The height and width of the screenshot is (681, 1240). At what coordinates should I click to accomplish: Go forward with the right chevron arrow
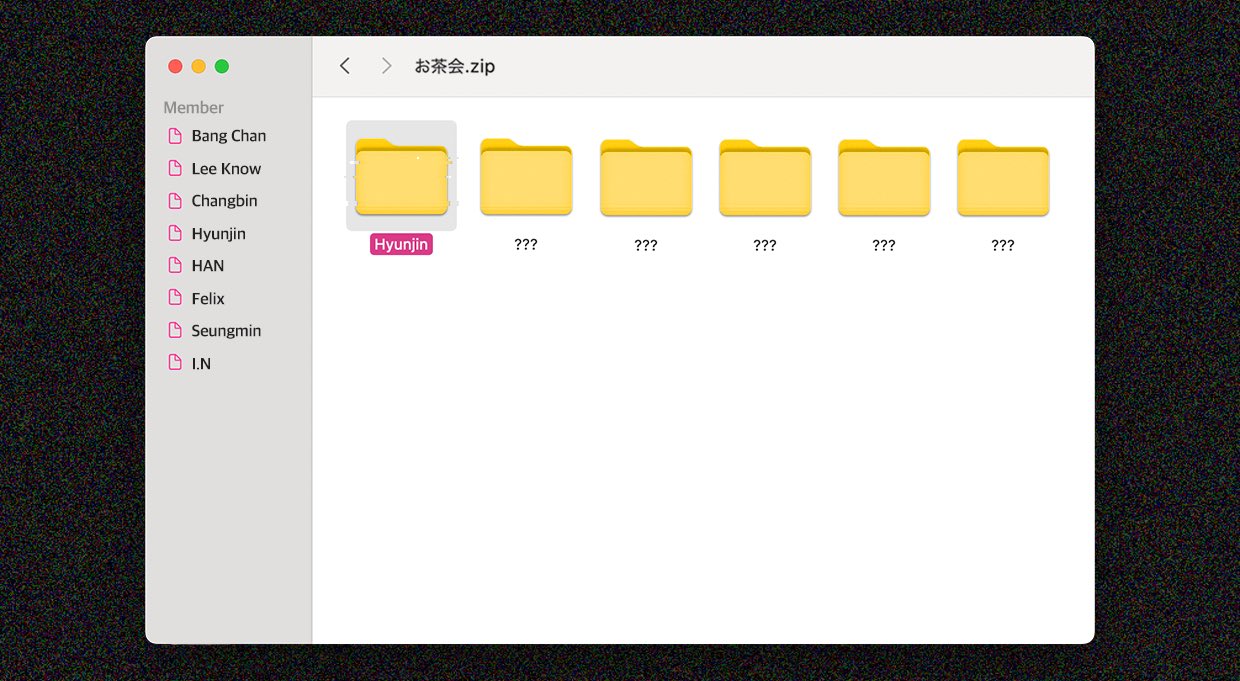pos(387,66)
